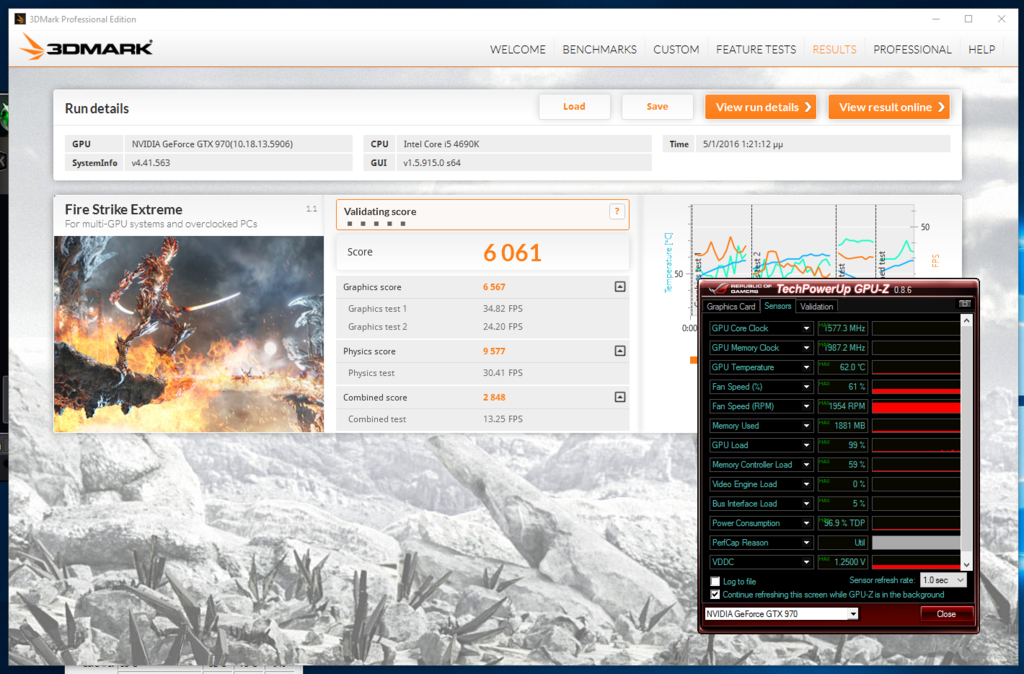The height and width of the screenshot is (674, 1024).
Task: Go to the WELCOME tab
Action: (x=517, y=50)
